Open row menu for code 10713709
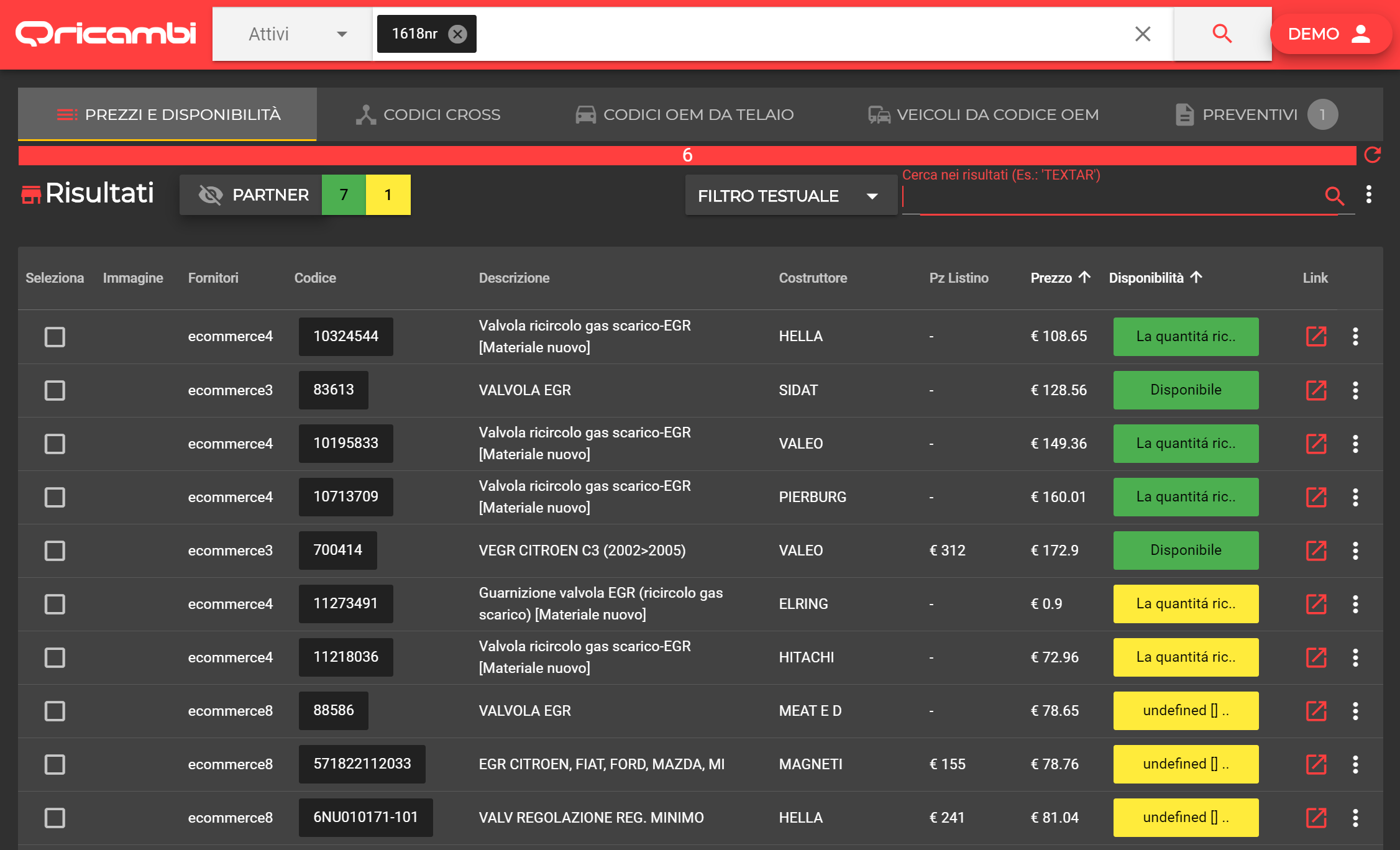Viewport: 1400px width, 850px height. coord(1355,496)
